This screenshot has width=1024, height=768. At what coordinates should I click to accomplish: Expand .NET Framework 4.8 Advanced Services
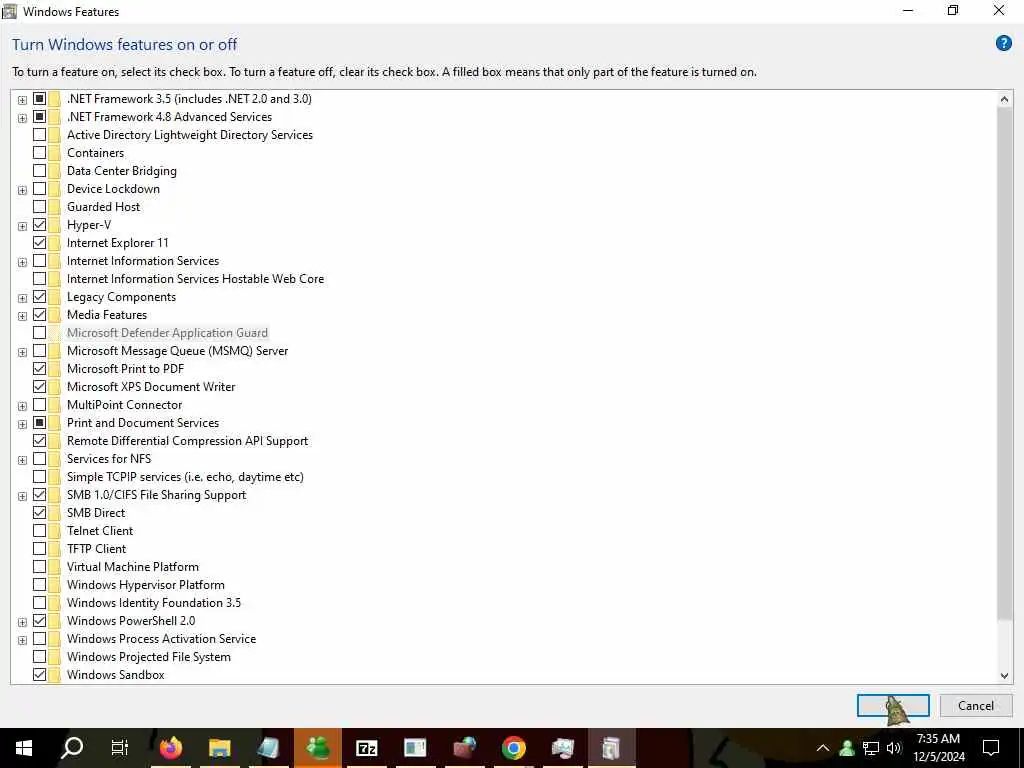(x=22, y=118)
